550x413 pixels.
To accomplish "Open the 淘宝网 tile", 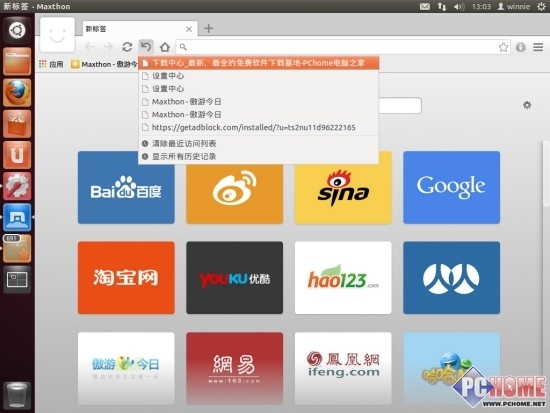I will pyautogui.click(x=126, y=278).
